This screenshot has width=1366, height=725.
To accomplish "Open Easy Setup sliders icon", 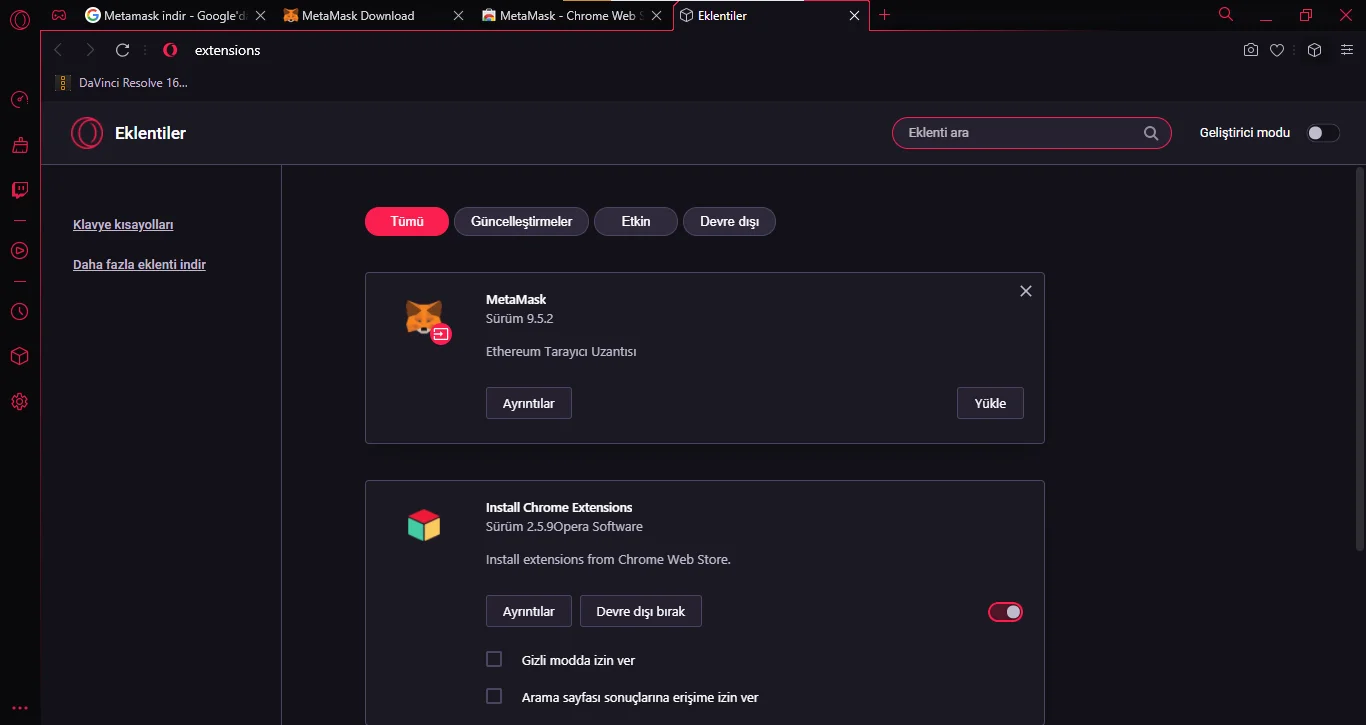I will click(x=1346, y=50).
